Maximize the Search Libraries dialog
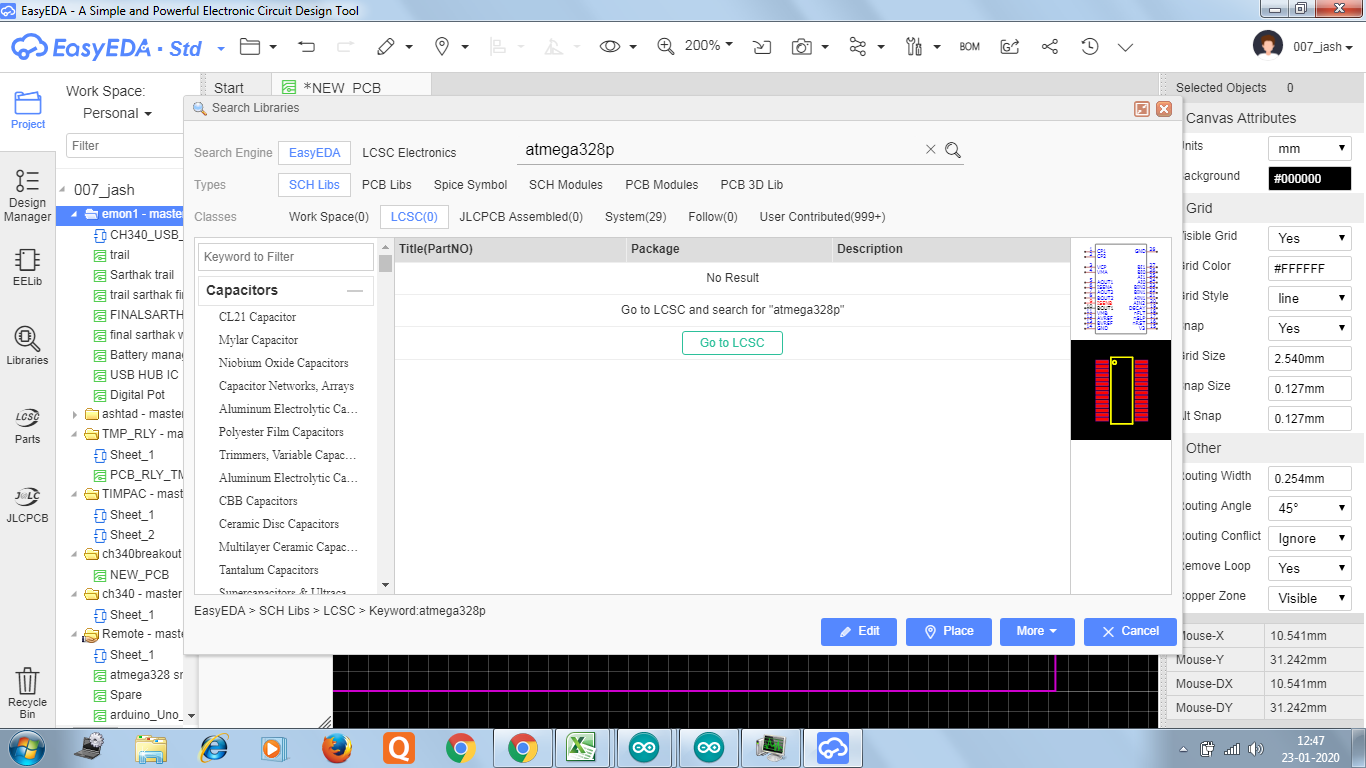This screenshot has width=1366, height=768. tap(1142, 109)
